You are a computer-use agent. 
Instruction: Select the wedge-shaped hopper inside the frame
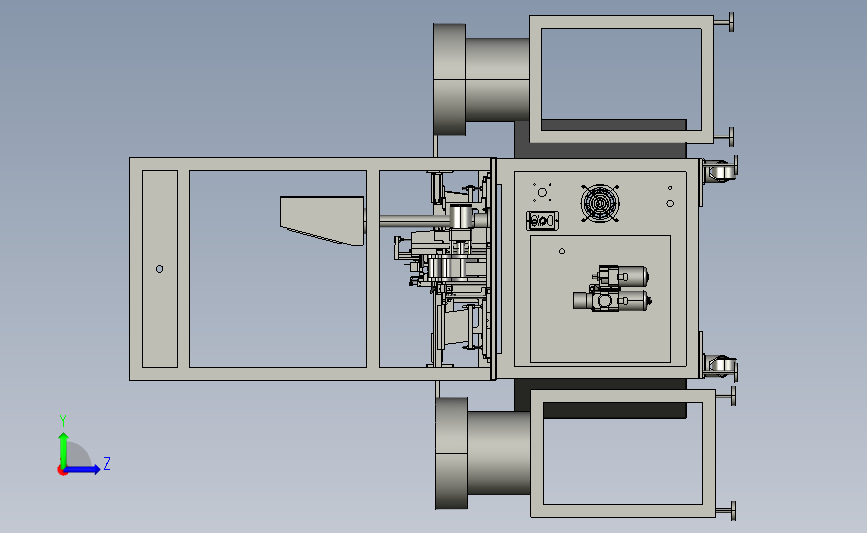point(322,221)
